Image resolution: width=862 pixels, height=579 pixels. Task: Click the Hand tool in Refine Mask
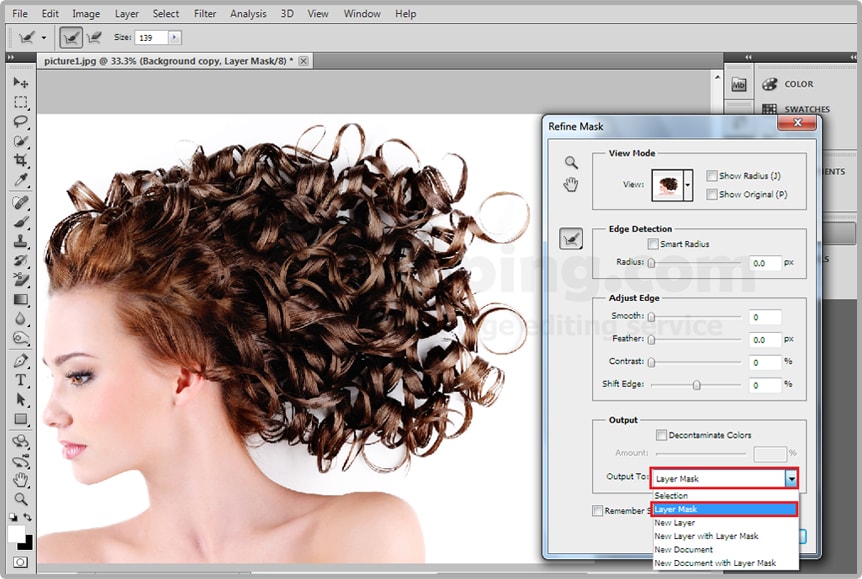[x=571, y=184]
